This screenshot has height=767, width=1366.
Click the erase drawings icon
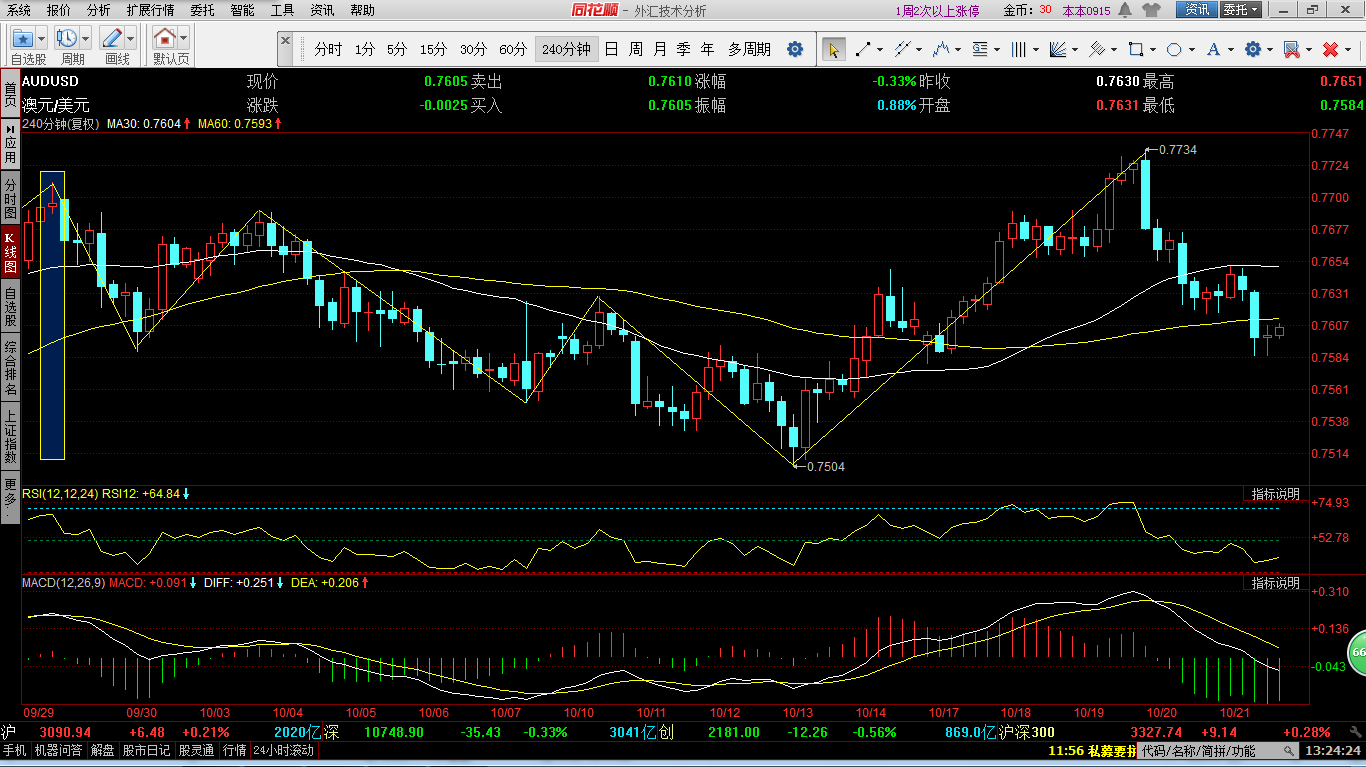pyautogui.click(x=1291, y=49)
